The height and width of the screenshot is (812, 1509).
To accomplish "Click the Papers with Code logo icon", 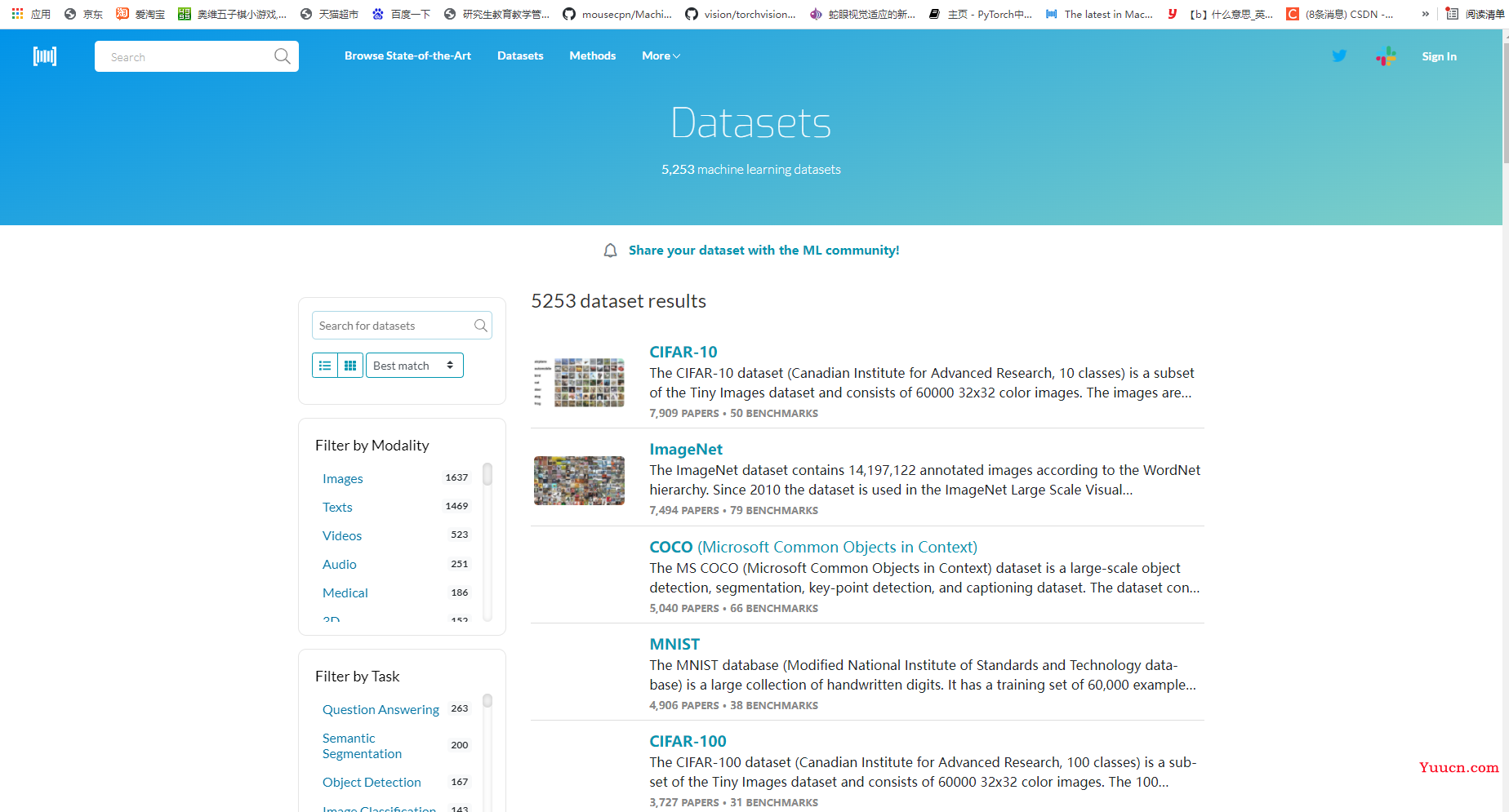I will pyautogui.click(x=45, y=56).
